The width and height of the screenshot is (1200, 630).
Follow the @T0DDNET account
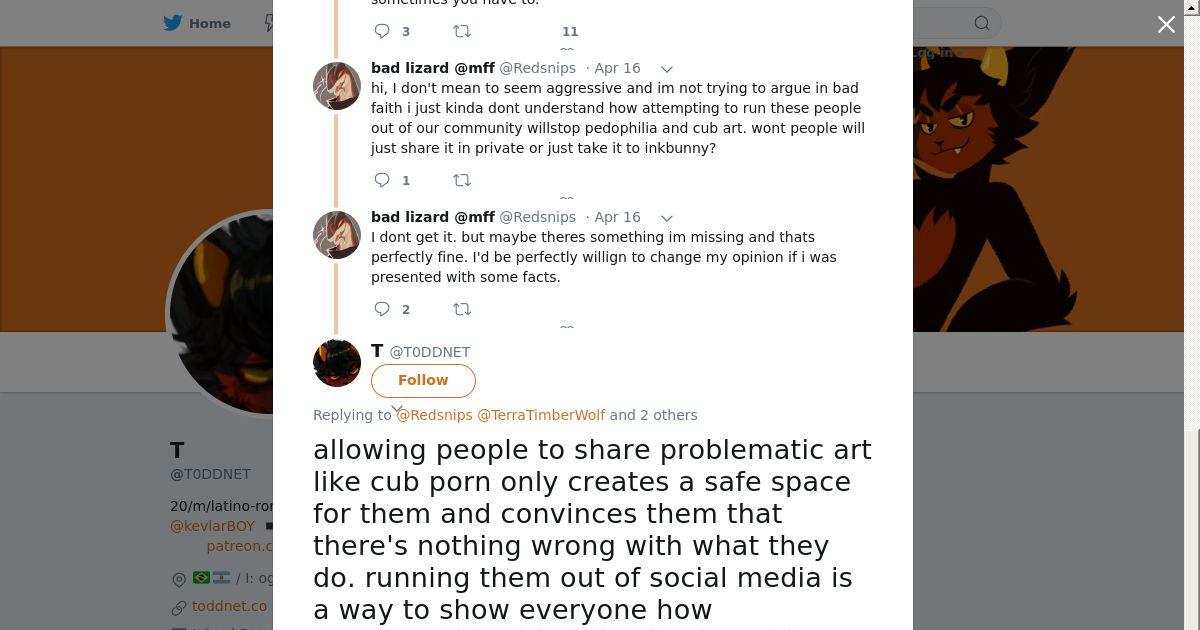[x=423, y=380]
